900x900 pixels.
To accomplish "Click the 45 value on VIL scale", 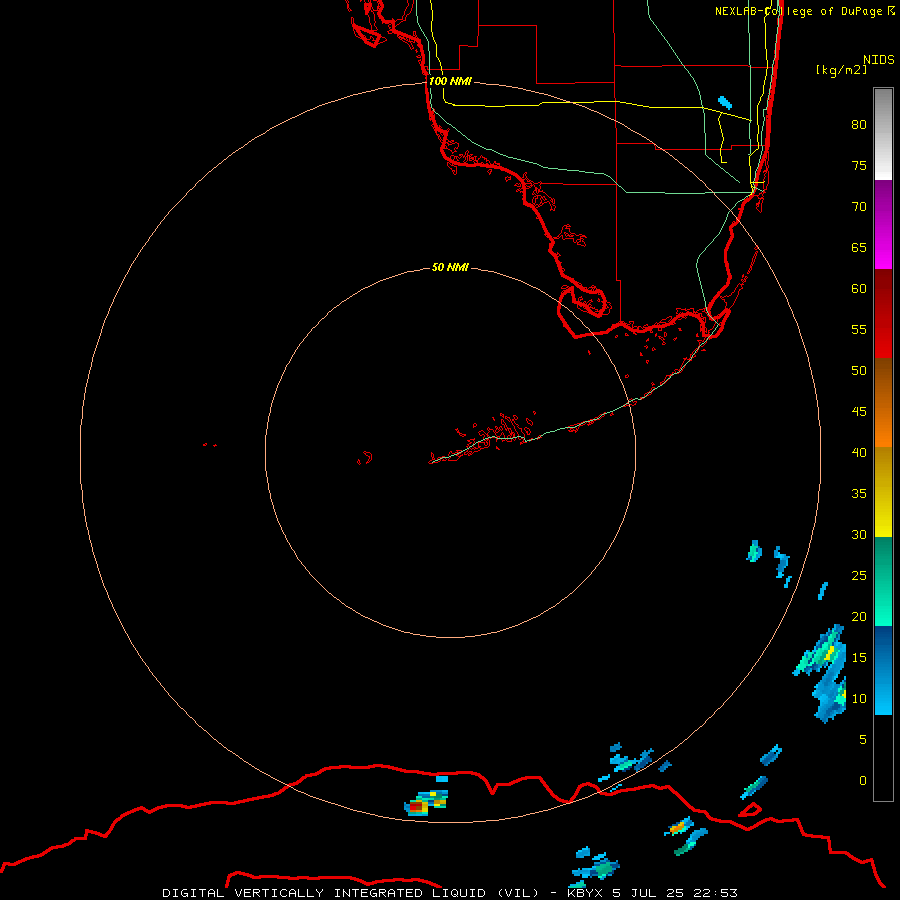I will pos(859,411).
